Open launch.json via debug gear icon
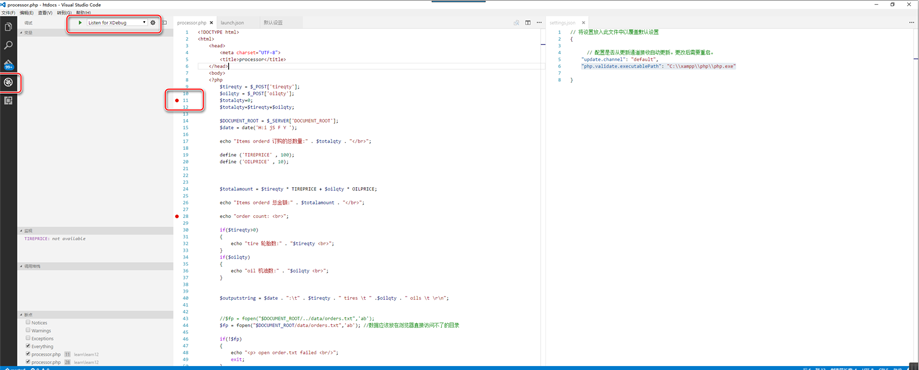Viewport: 919px width, 370px height. [x=153, y=22]
